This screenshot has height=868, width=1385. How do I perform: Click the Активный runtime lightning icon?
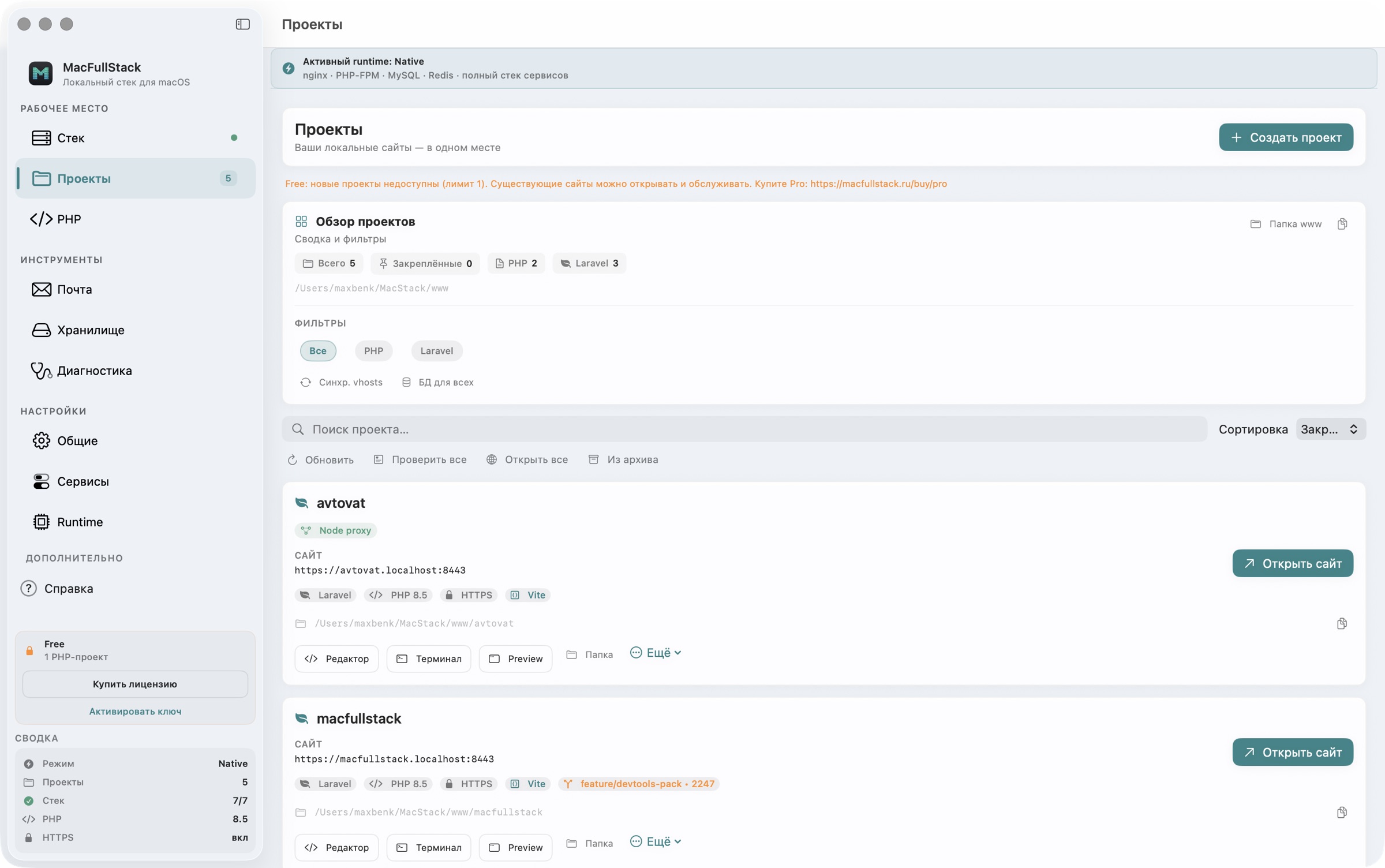click(x=289, y=69)
